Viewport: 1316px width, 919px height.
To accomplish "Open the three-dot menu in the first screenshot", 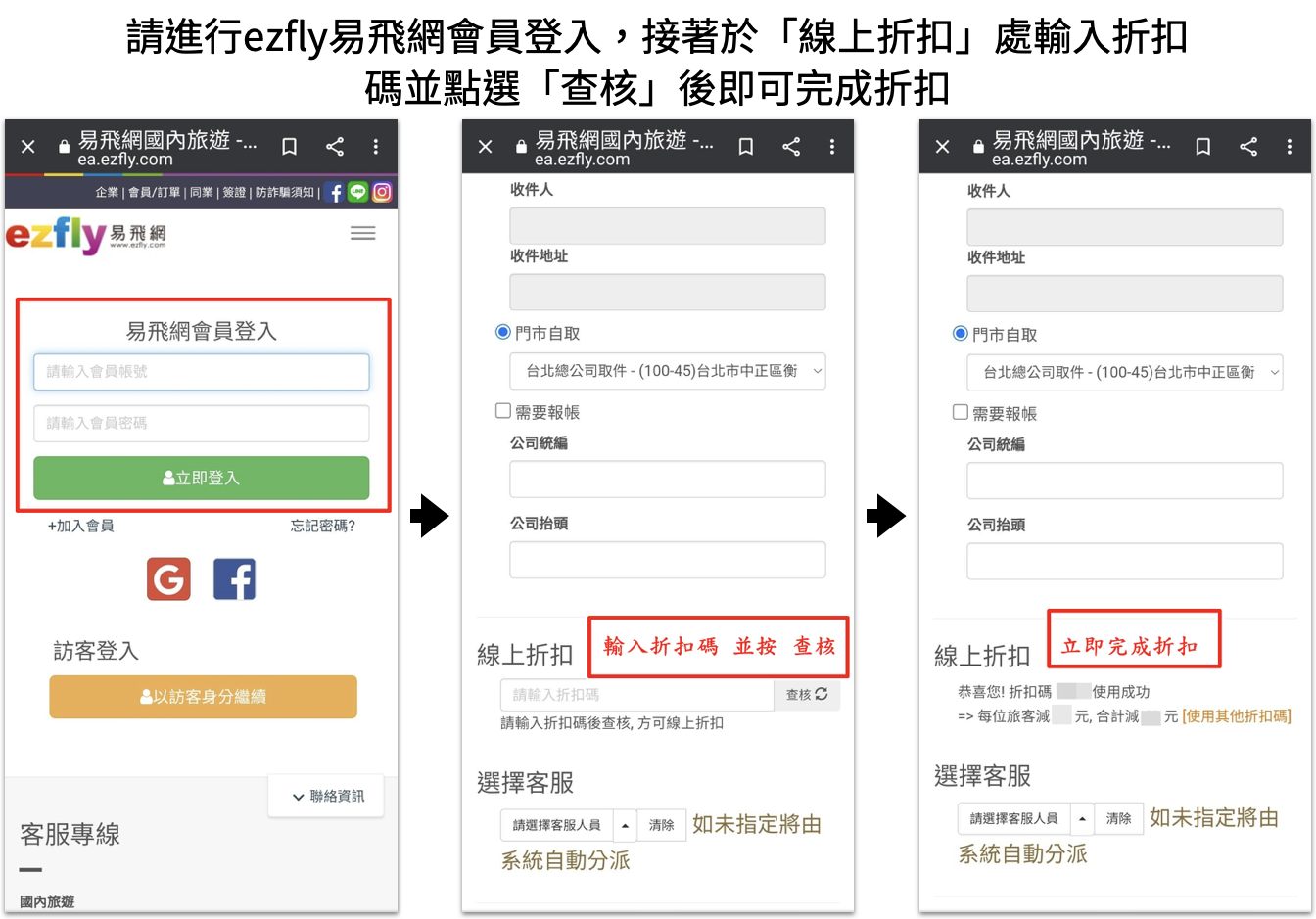I will (x=376, y=147).
